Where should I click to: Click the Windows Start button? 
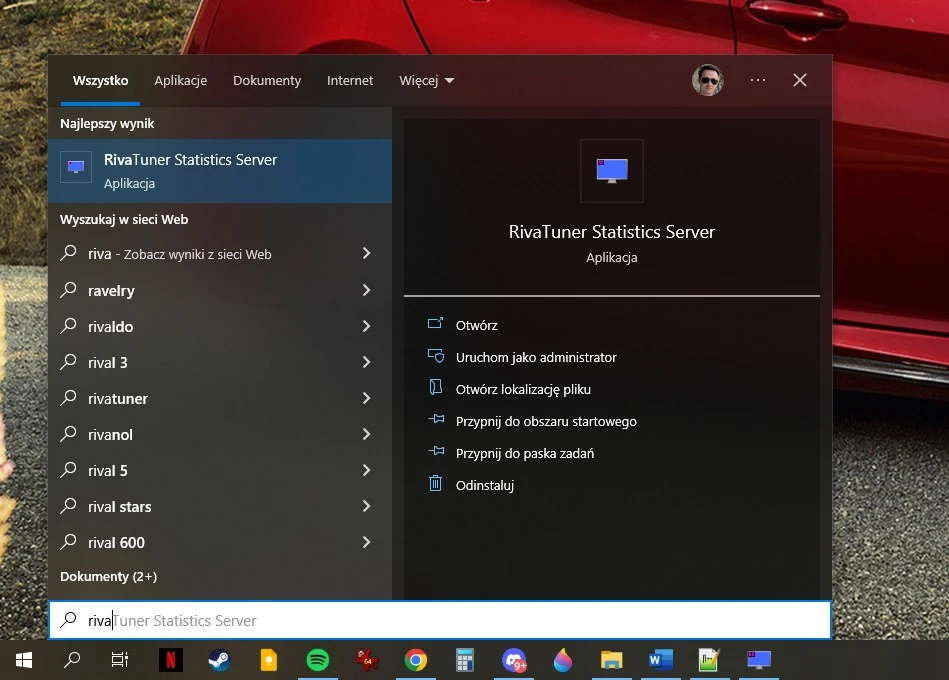(24, 660)
